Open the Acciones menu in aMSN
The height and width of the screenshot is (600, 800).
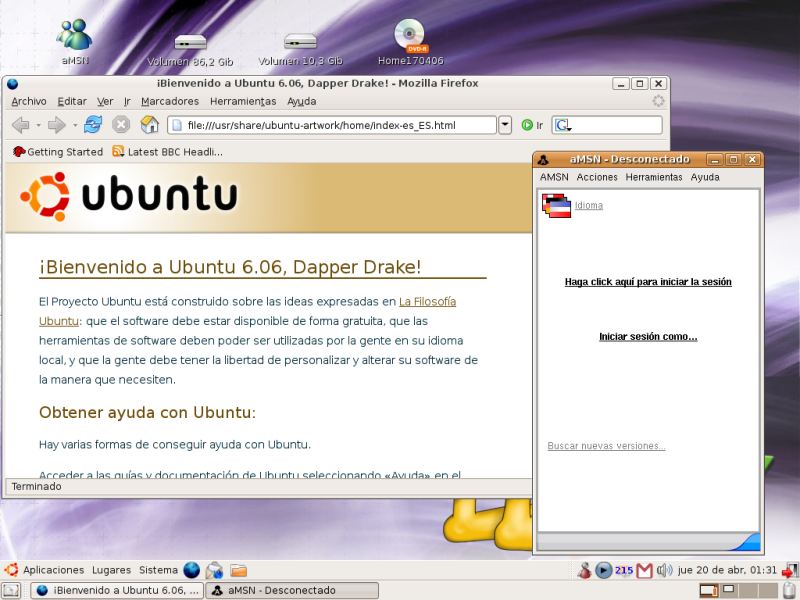pos(597,177)
